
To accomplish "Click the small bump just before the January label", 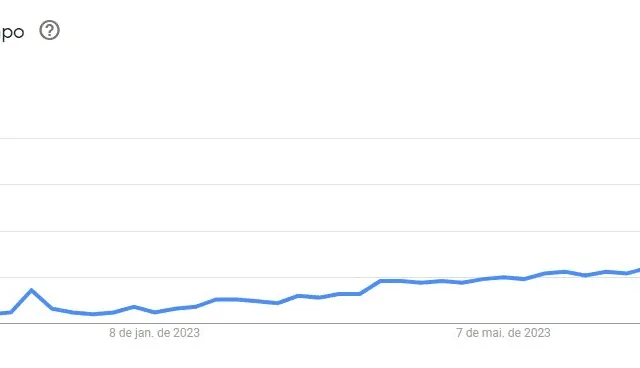I will click(133, 307).
